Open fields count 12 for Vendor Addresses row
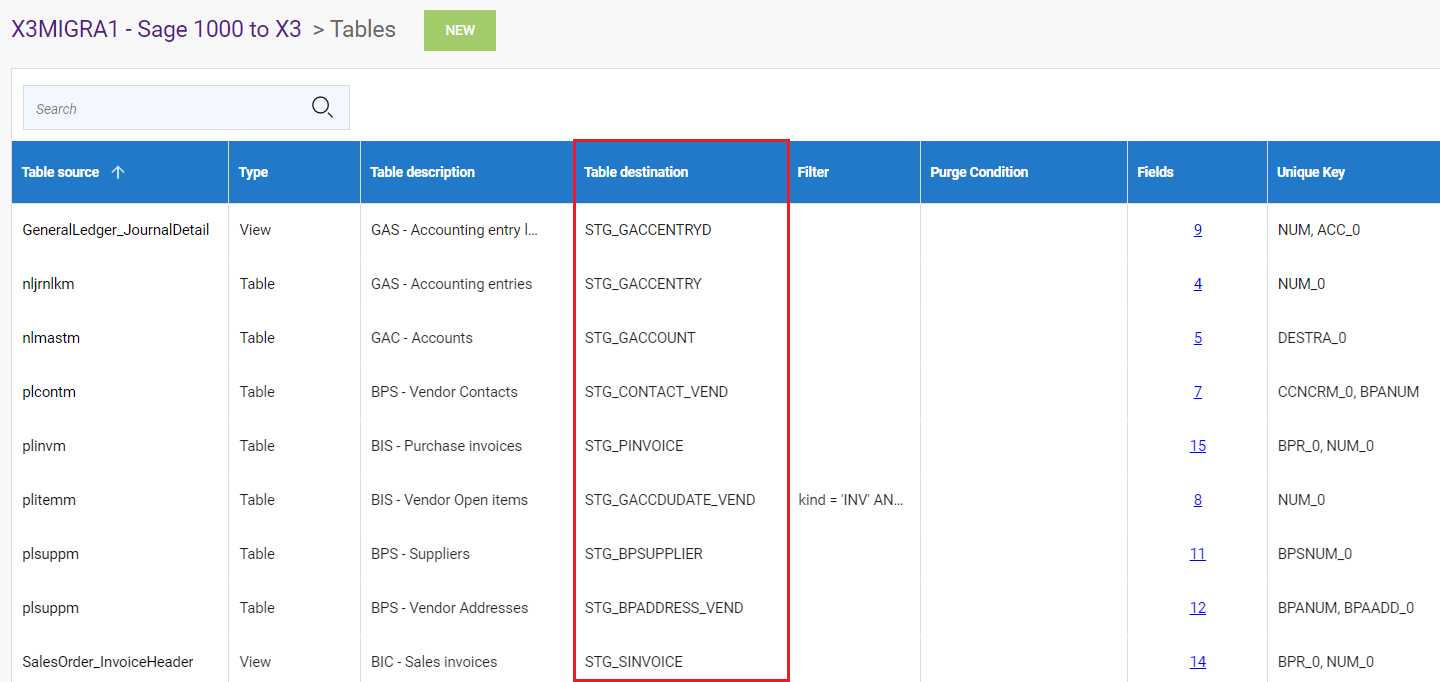The image size is (1440, 682). 1197,608
